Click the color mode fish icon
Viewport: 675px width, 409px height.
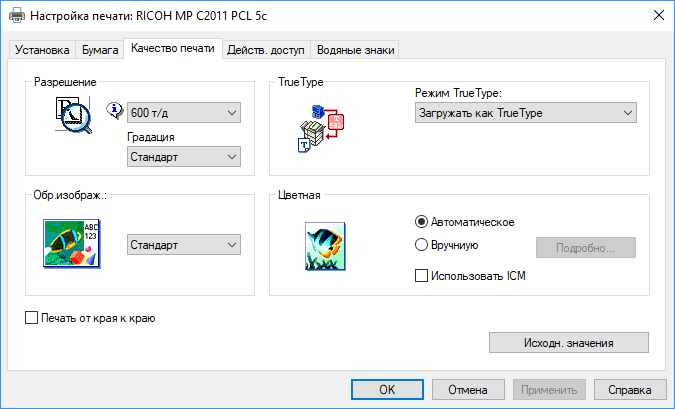click(324, 246)
